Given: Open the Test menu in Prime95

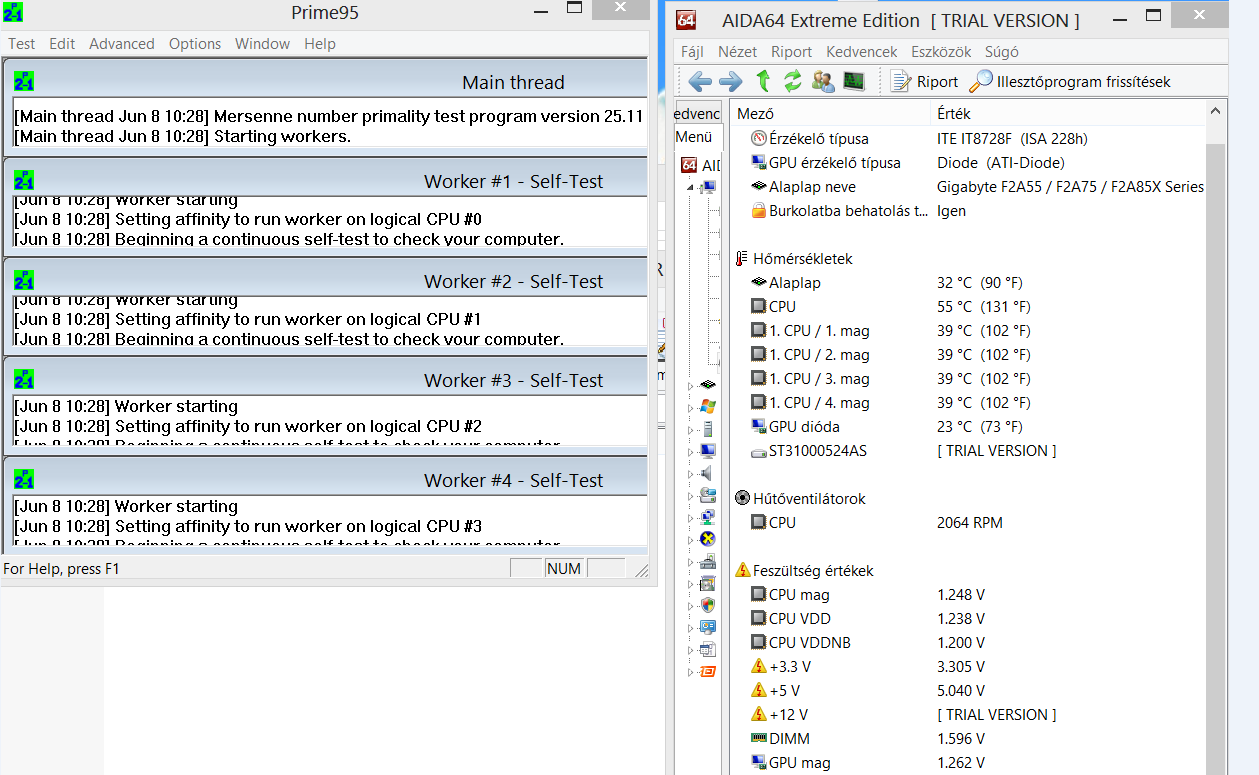Looking at the screenshot, I should pyautogui.click(x=22, y=44).
